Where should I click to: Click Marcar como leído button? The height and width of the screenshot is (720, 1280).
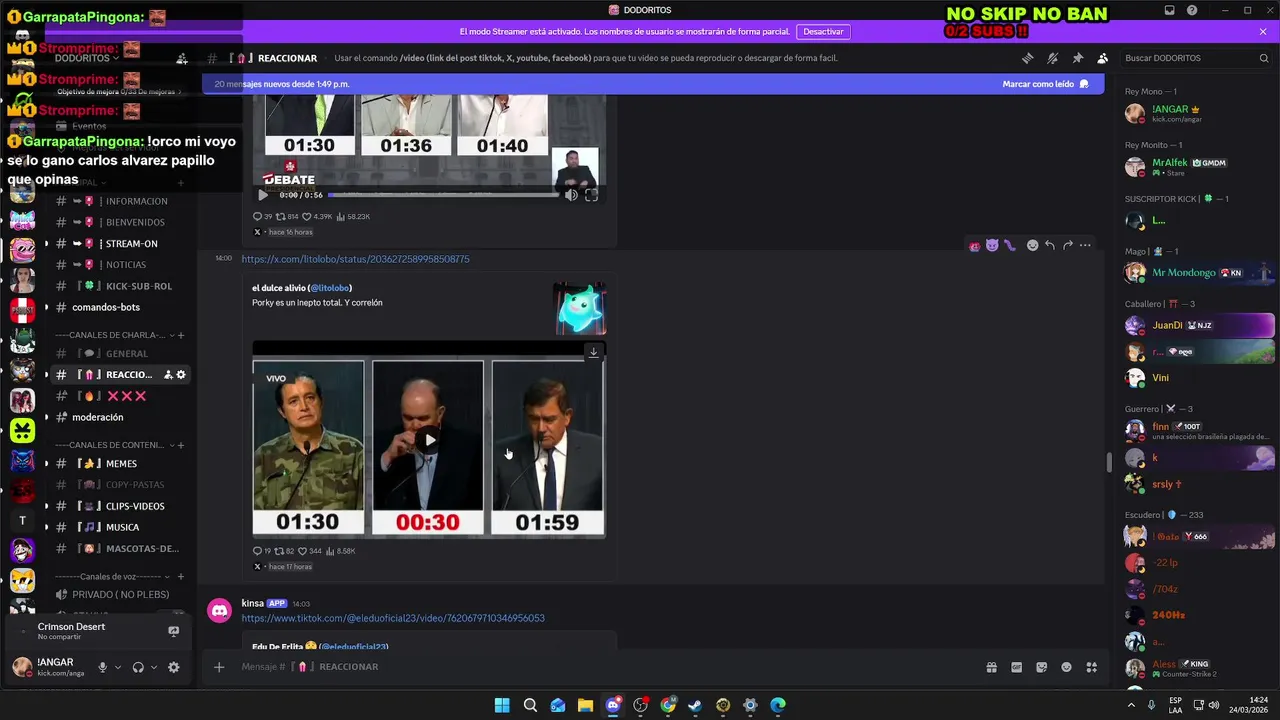(x=1045, y=84)
